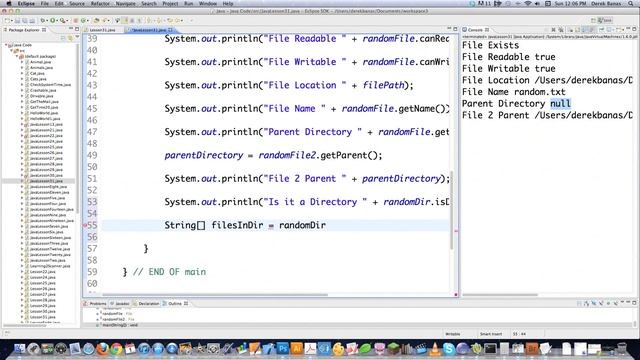The width and height of the screenshot is (640, 360).
Task: Click 'File Name random.txt' console line
Action: [513, 92]
